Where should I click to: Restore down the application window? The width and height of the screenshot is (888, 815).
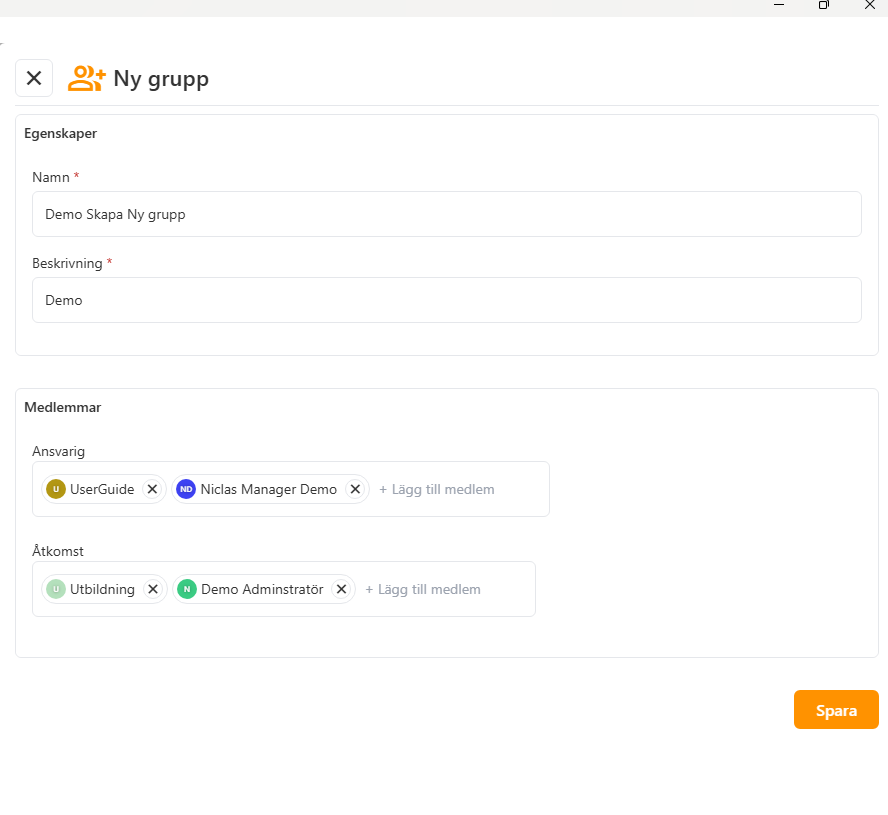pos(824,5)
